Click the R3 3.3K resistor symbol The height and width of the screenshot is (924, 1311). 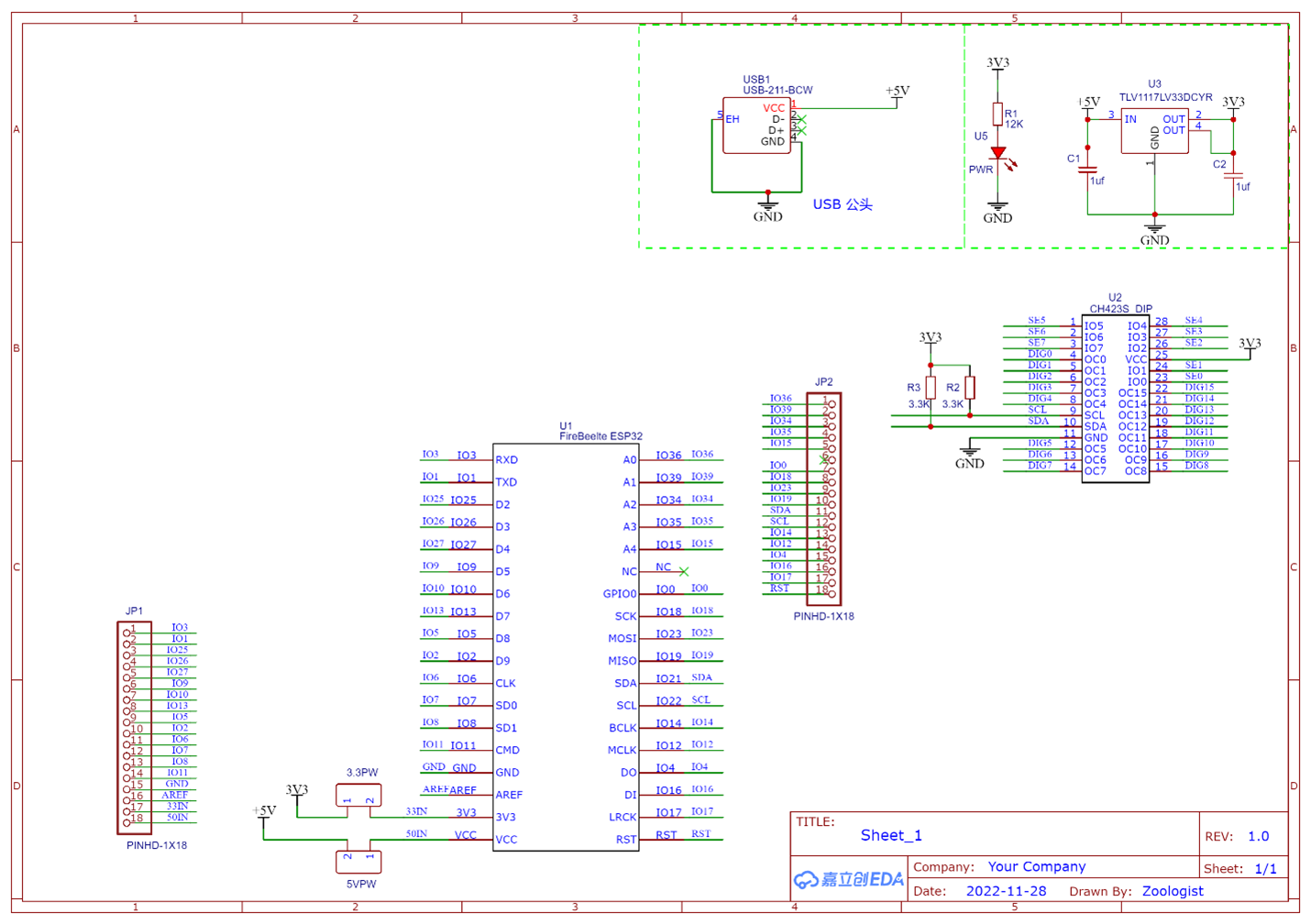point(931,388)
